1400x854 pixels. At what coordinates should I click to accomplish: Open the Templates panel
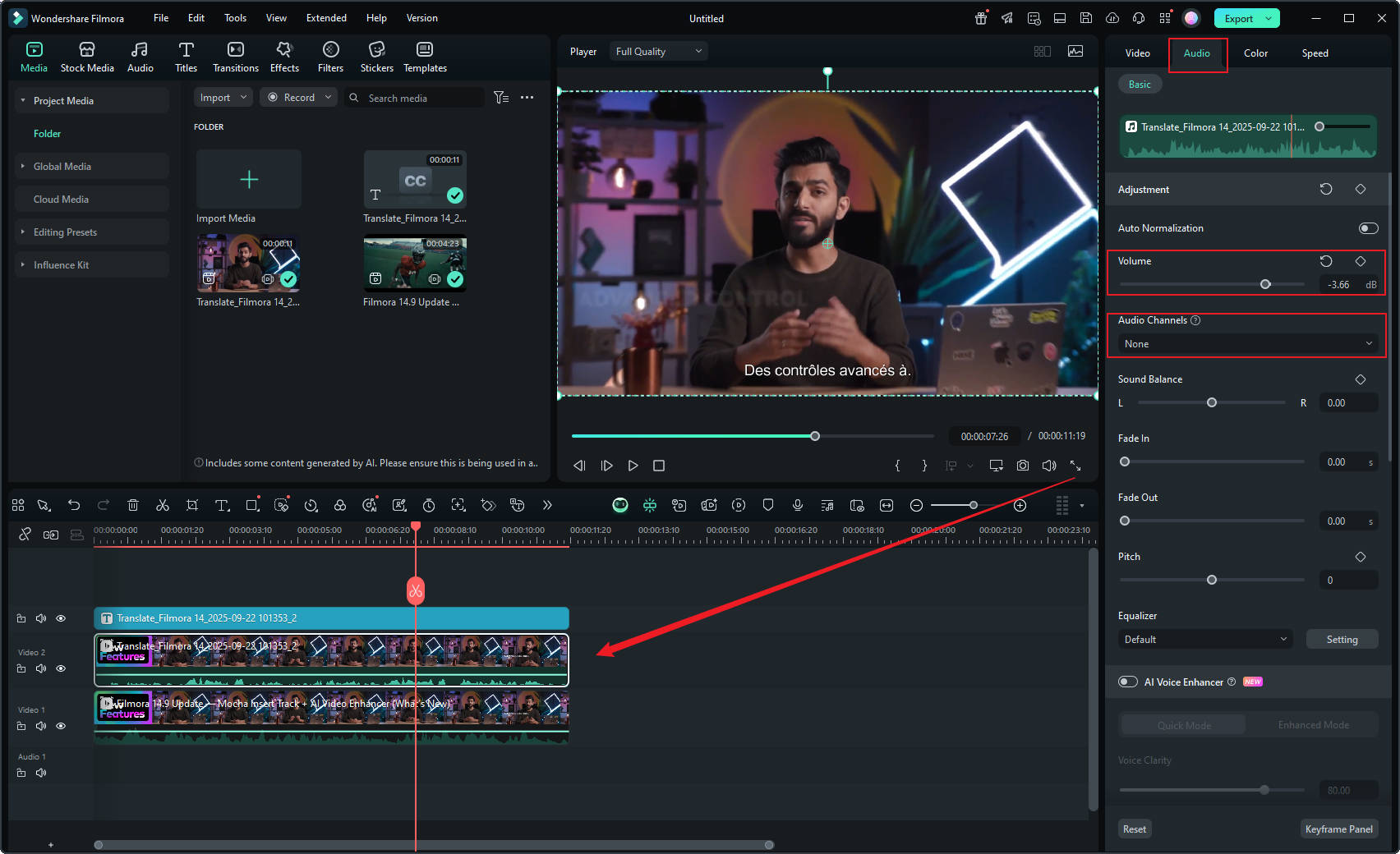tap(425, 57)
